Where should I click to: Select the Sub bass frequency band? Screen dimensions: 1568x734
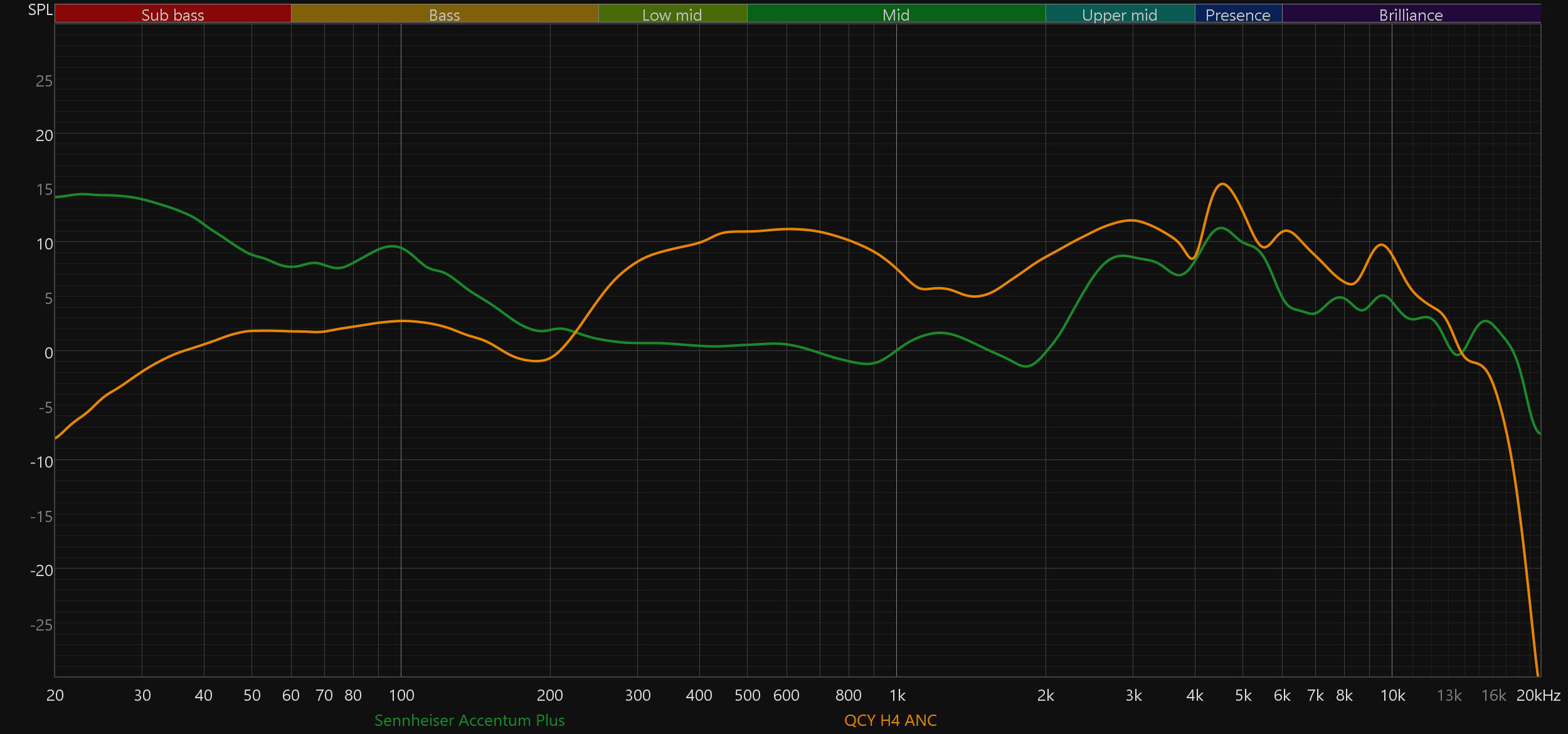(x=172, y=14)
